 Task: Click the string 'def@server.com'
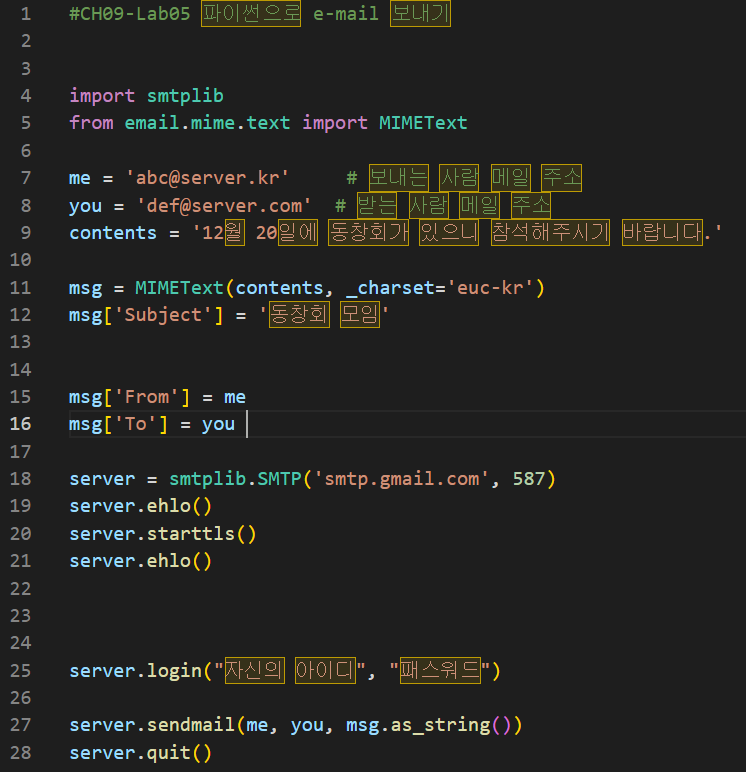coord(224,206)
